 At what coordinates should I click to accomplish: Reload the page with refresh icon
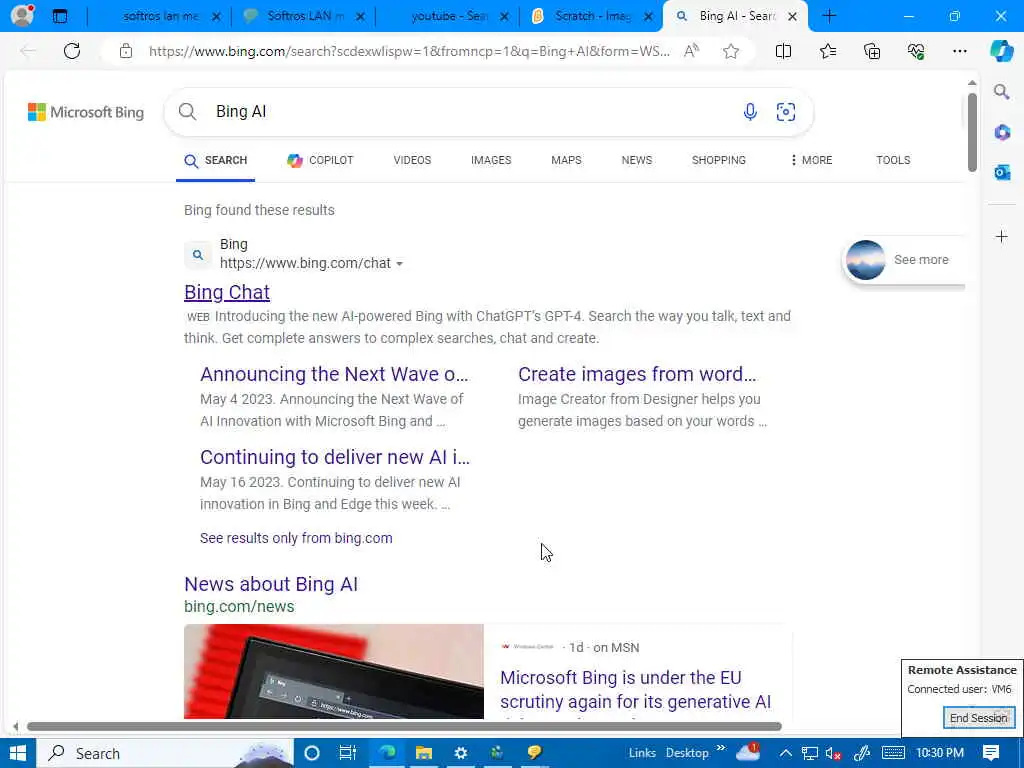coord(72,51)
